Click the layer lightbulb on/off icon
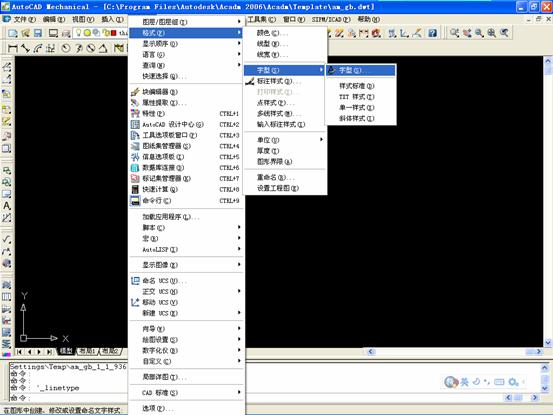Viewport: 553px width, 415px height. (x=78, y=33)
